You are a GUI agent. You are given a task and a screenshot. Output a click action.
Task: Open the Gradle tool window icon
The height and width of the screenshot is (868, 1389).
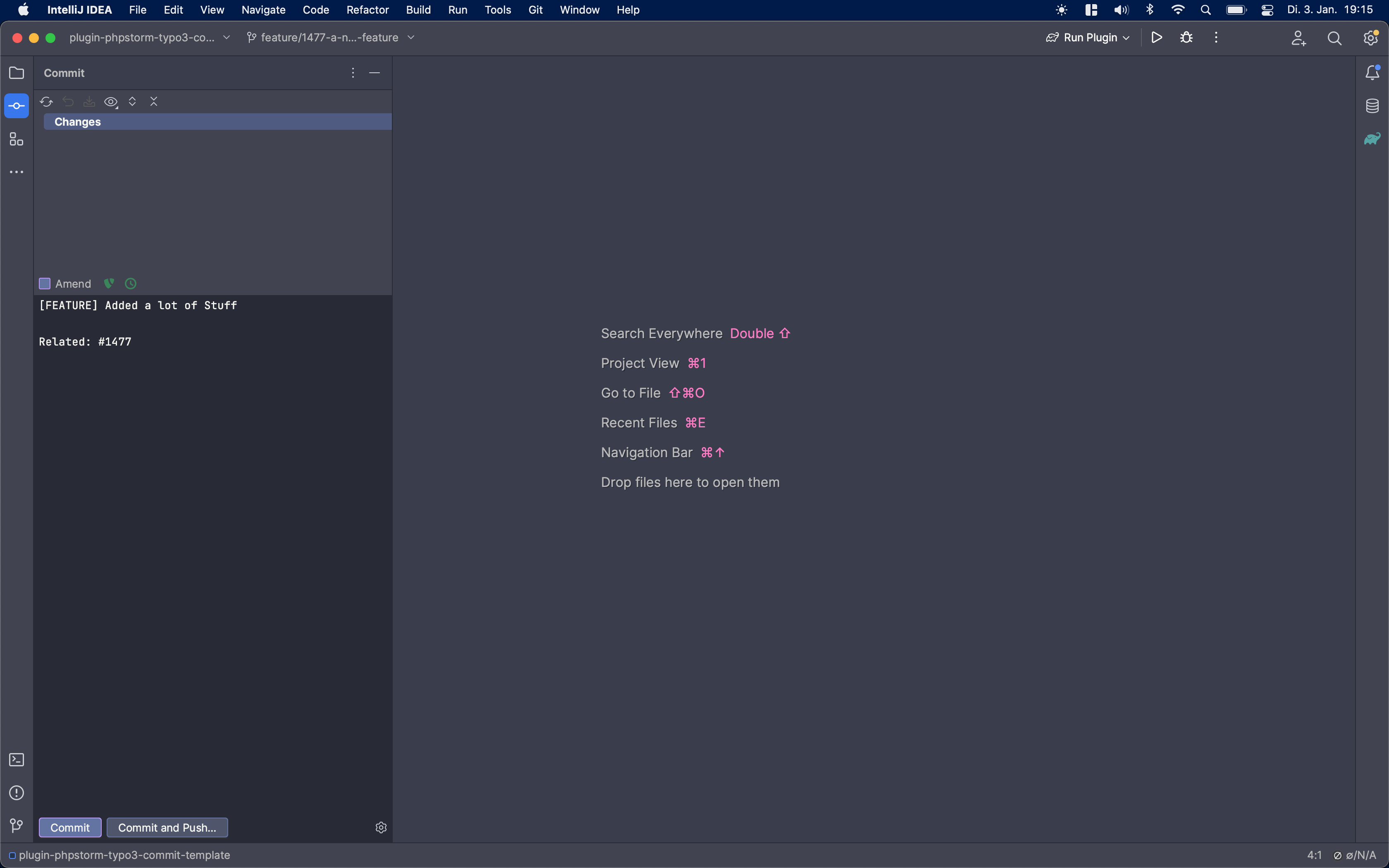point(1372,139)
